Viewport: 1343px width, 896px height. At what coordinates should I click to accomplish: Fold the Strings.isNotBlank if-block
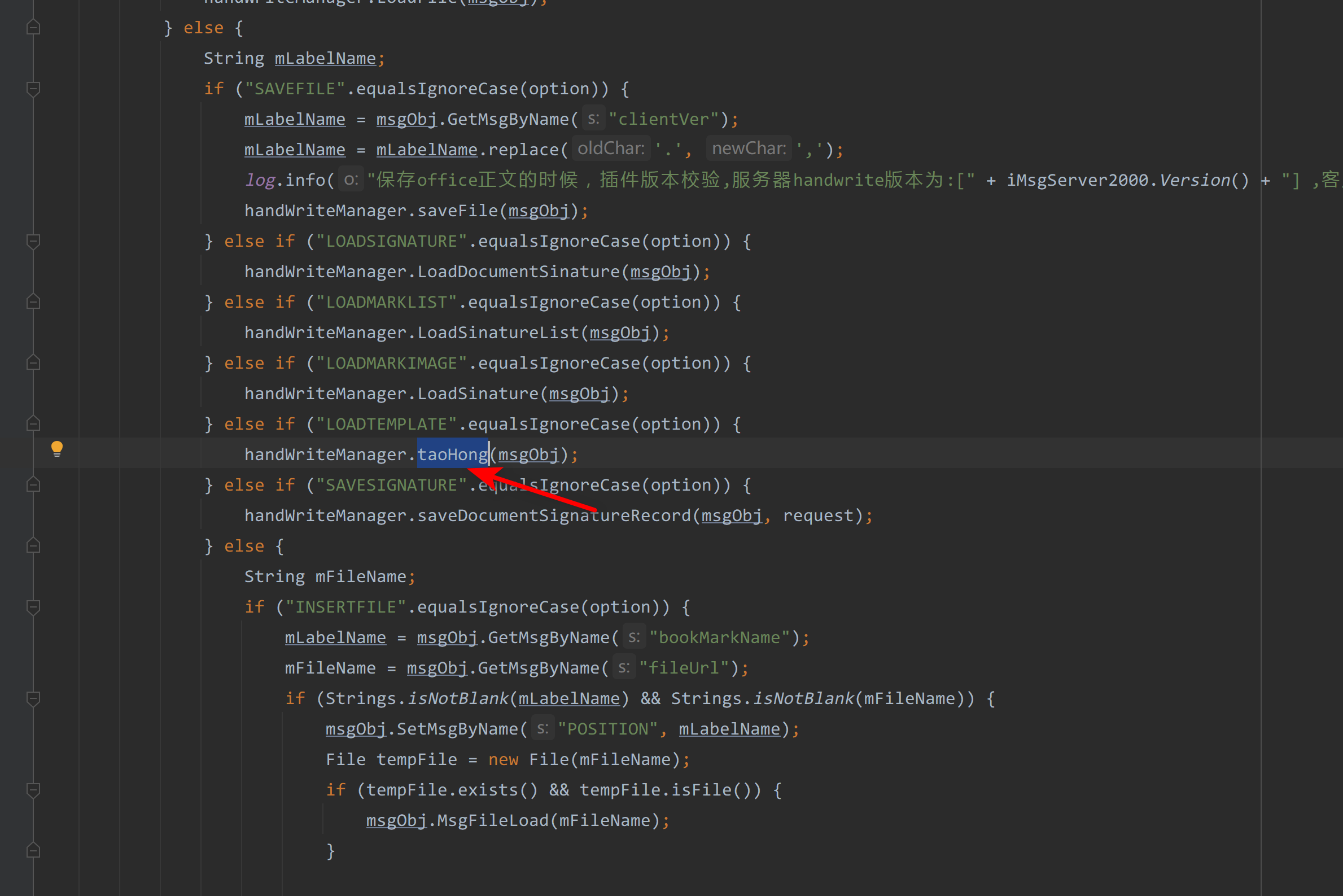pyautogui.click(x=33, y=698)
